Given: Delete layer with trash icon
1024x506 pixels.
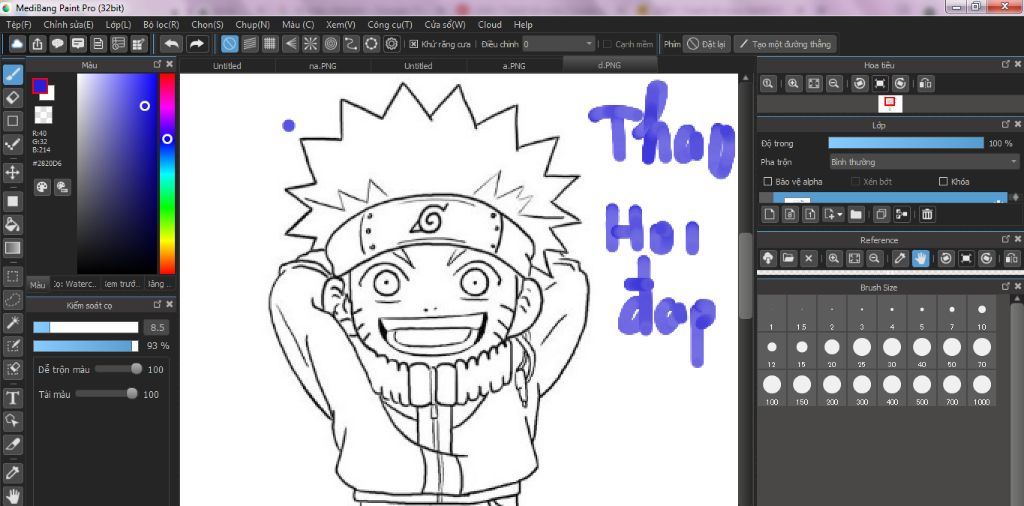Looking at the screenshot, I should coord(926,213).
